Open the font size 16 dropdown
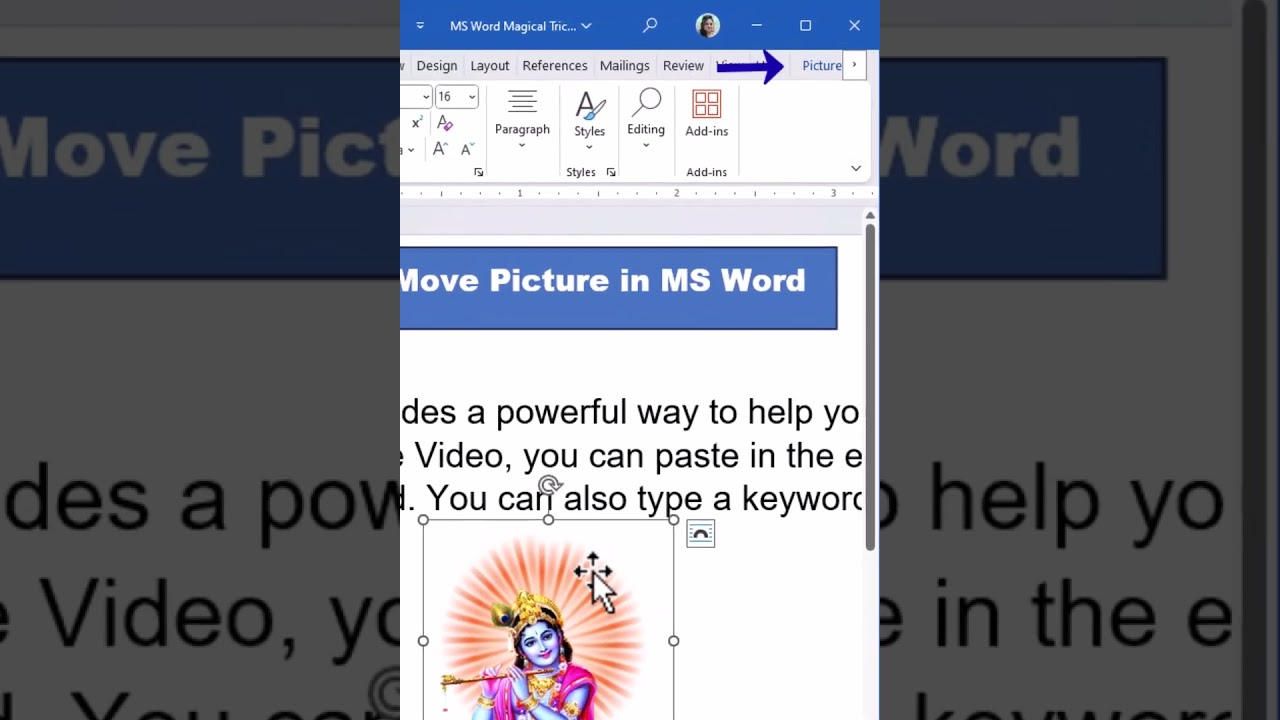Image resolution: width=1280 pixels, height=720 pixels. pyautogui.click(x=472, y=97)
